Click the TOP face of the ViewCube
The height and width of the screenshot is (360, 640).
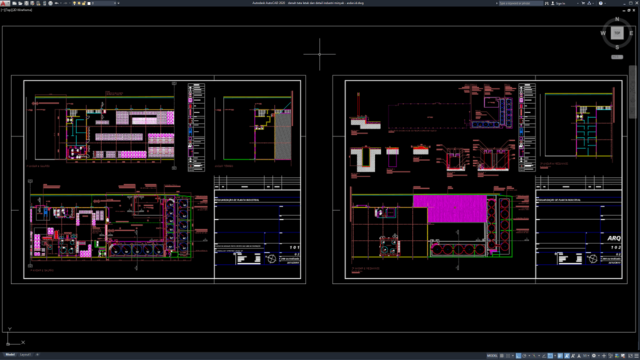click(x=617, y=33)
